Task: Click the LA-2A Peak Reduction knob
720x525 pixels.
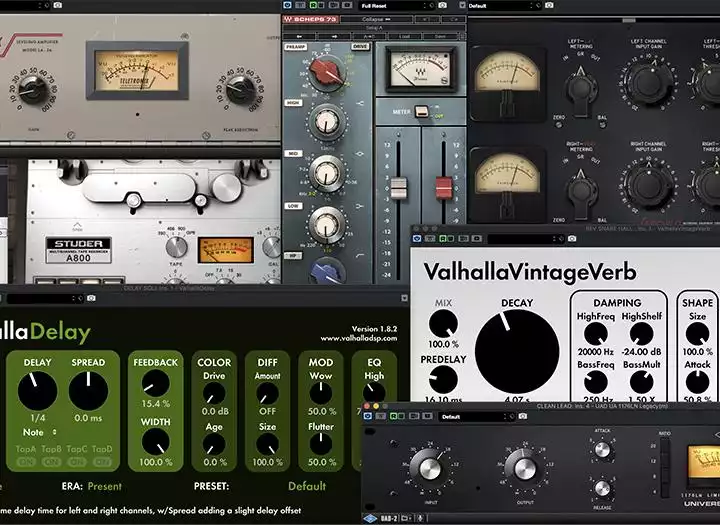Action: pos(240,89)
